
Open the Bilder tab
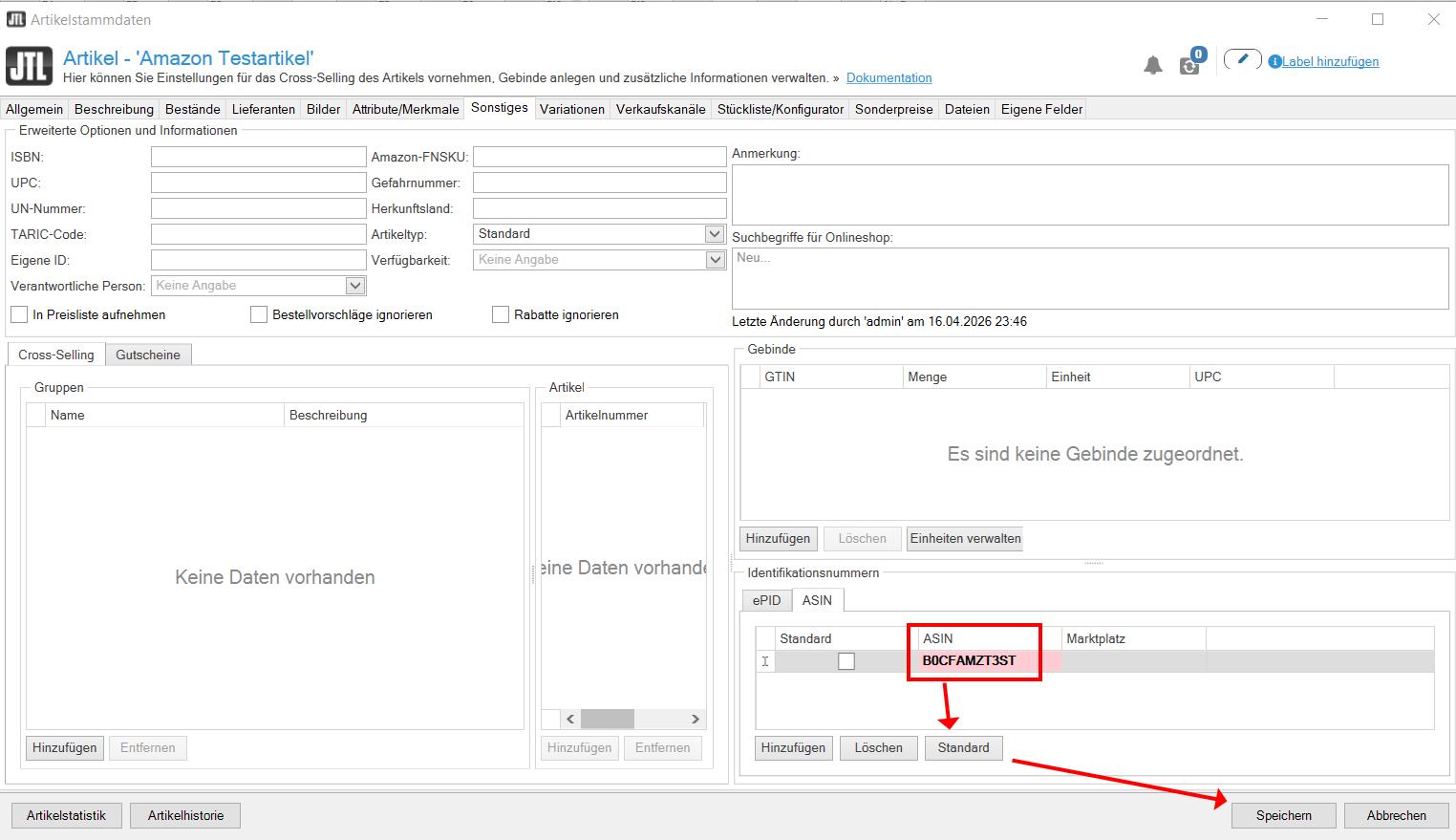324,109
